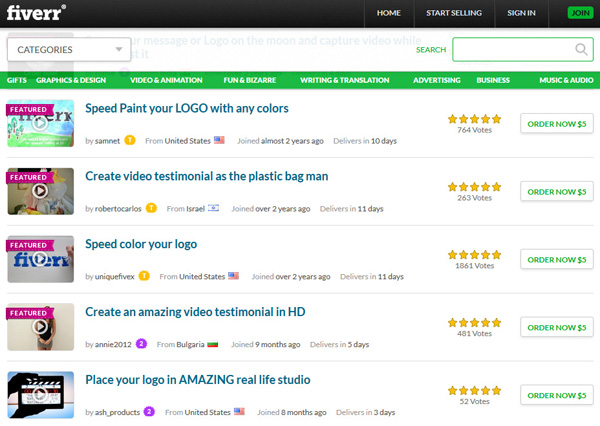This screenshot has width=600, height=426.
Task: Click the green JOIN button
Action: 580,13
